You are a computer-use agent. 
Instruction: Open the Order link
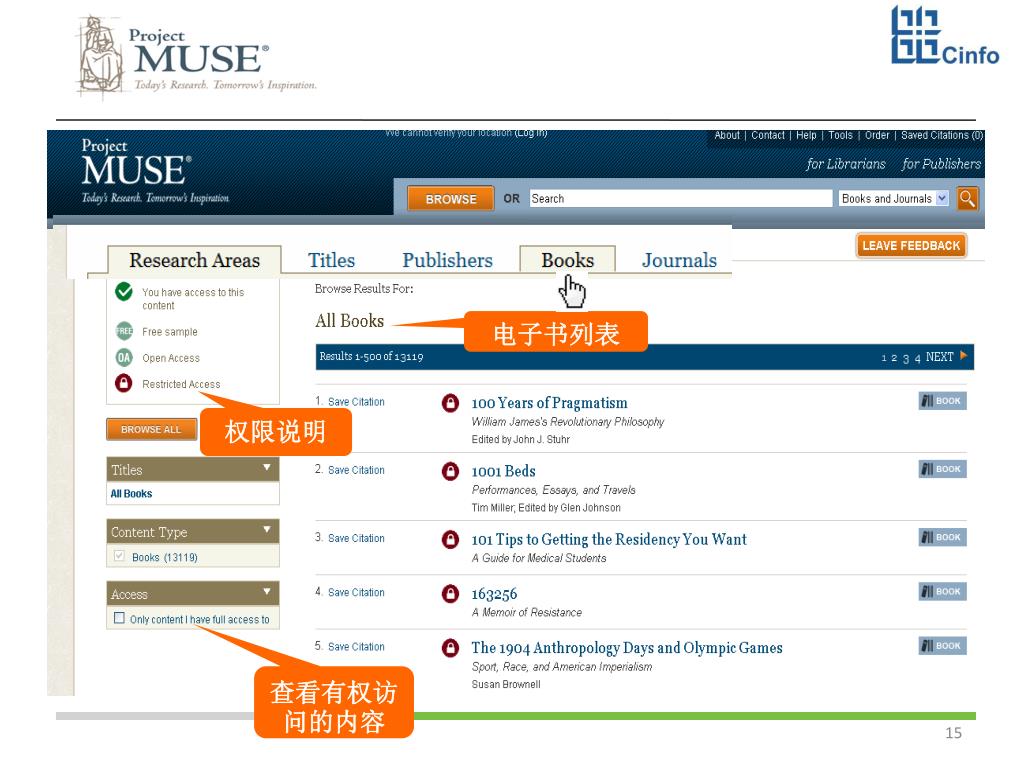tap(877, 135)
